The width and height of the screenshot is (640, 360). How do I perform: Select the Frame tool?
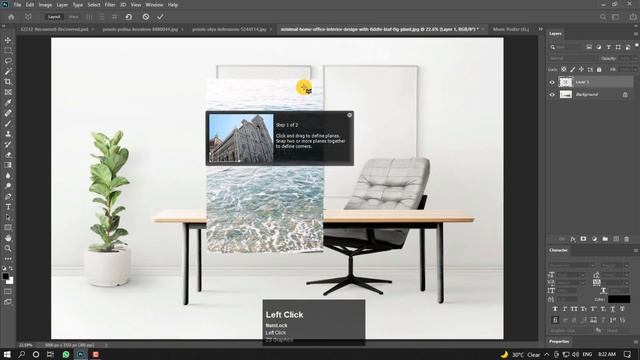coord(8,92)
